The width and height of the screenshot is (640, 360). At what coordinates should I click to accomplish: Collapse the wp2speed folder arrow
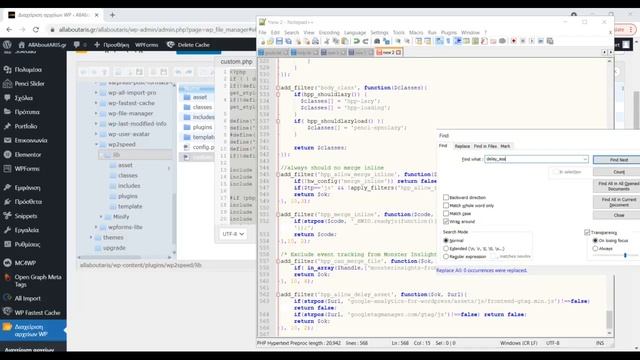pos(96,144)
